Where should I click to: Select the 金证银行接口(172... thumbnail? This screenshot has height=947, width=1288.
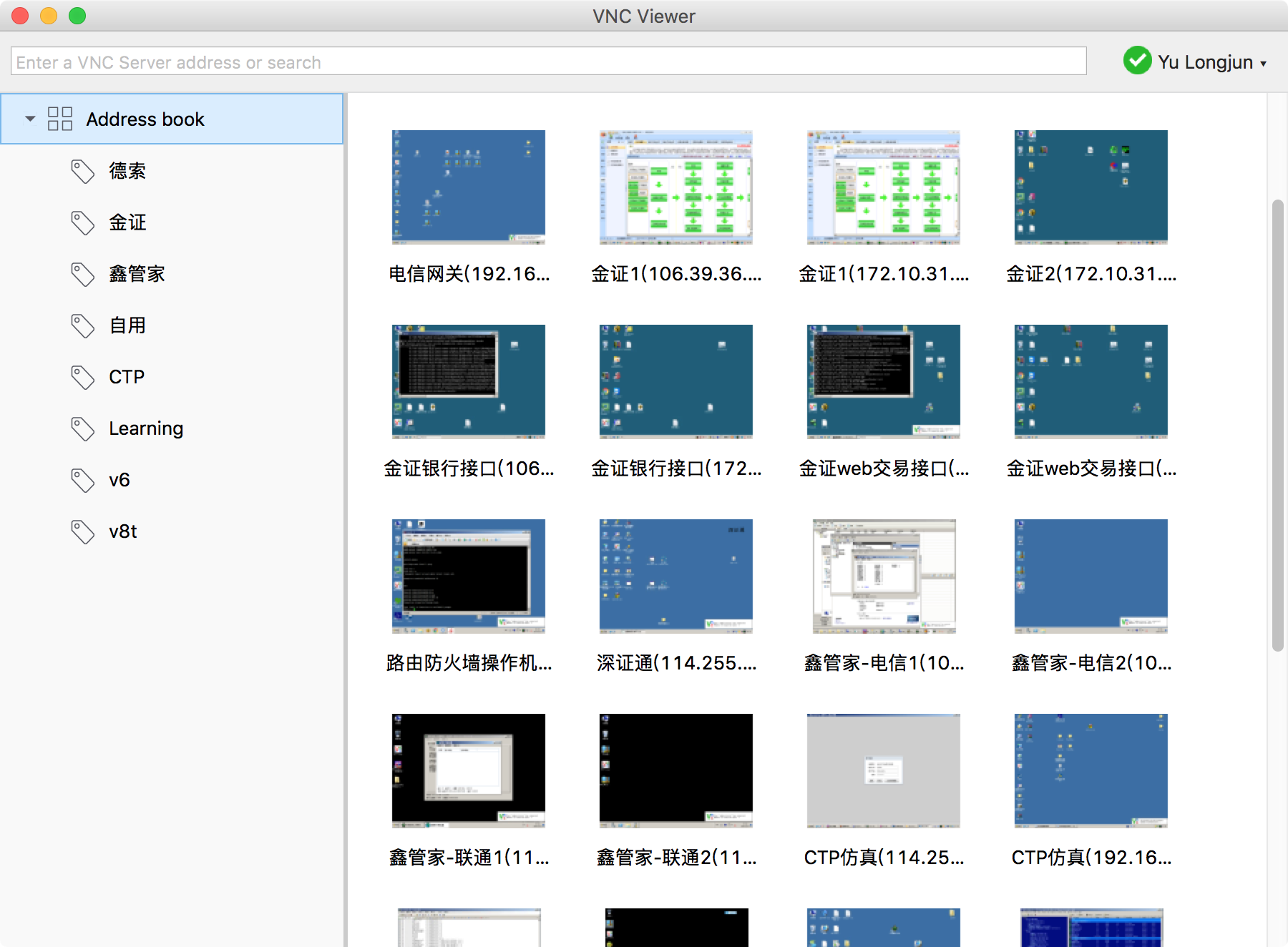click(676, 381)
